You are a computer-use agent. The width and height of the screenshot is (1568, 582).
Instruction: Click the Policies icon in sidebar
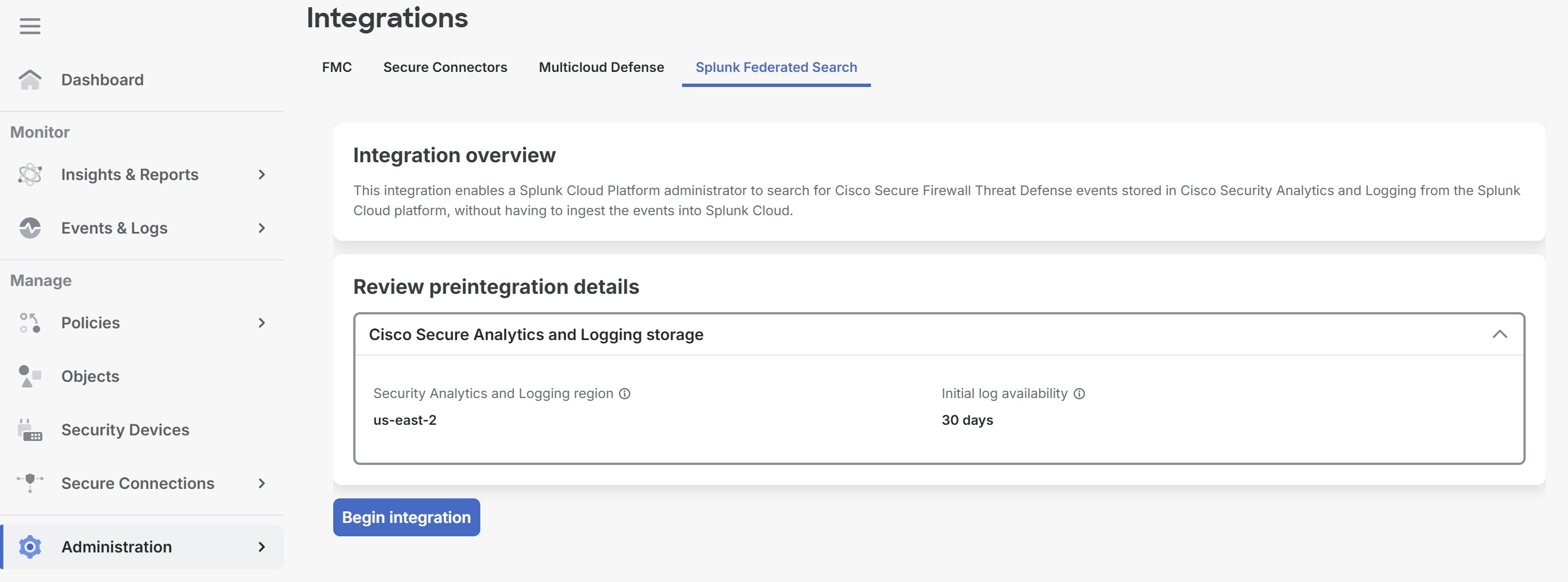[30, 323]
